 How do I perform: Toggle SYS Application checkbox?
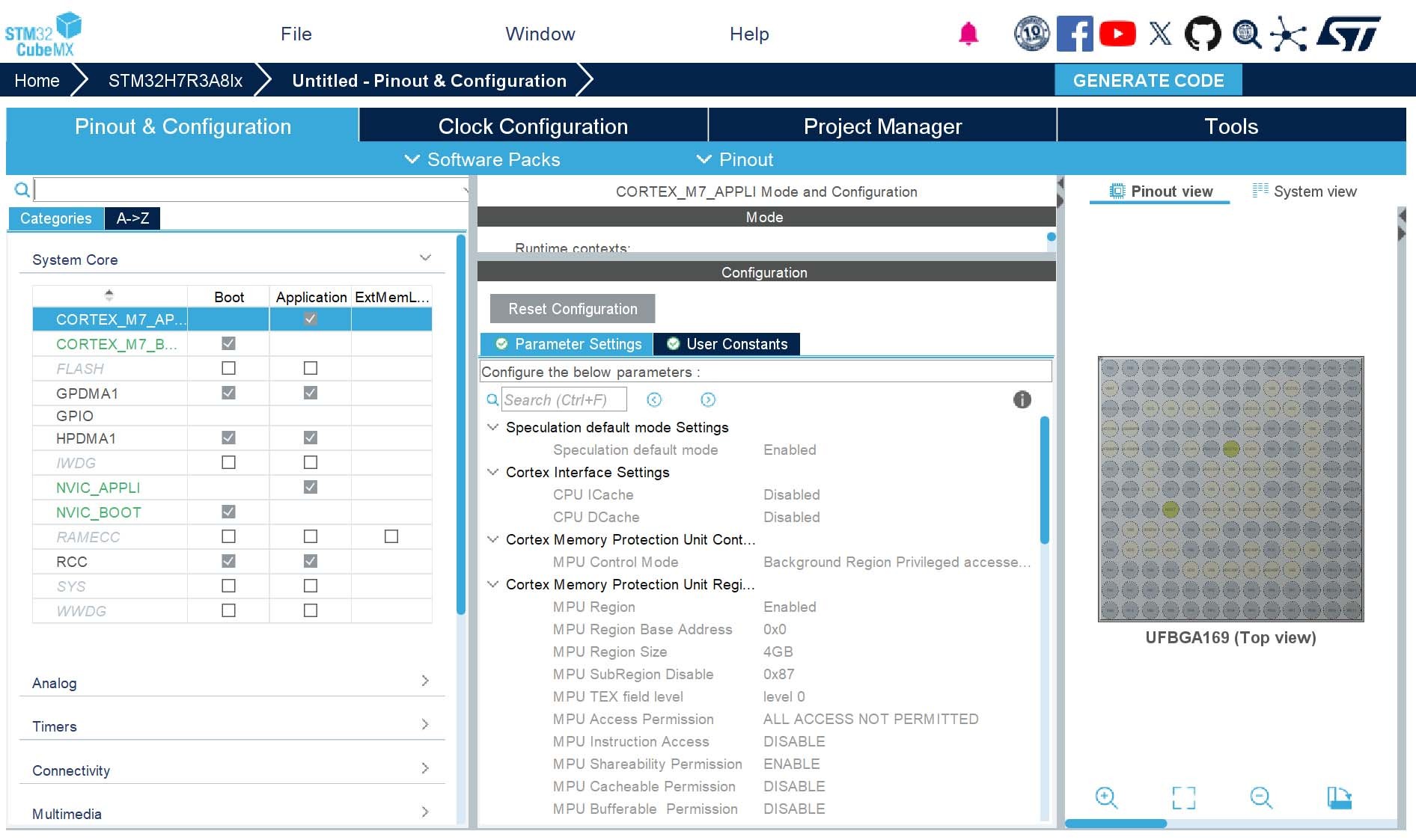pyautogui.click(x=311, y=586)
